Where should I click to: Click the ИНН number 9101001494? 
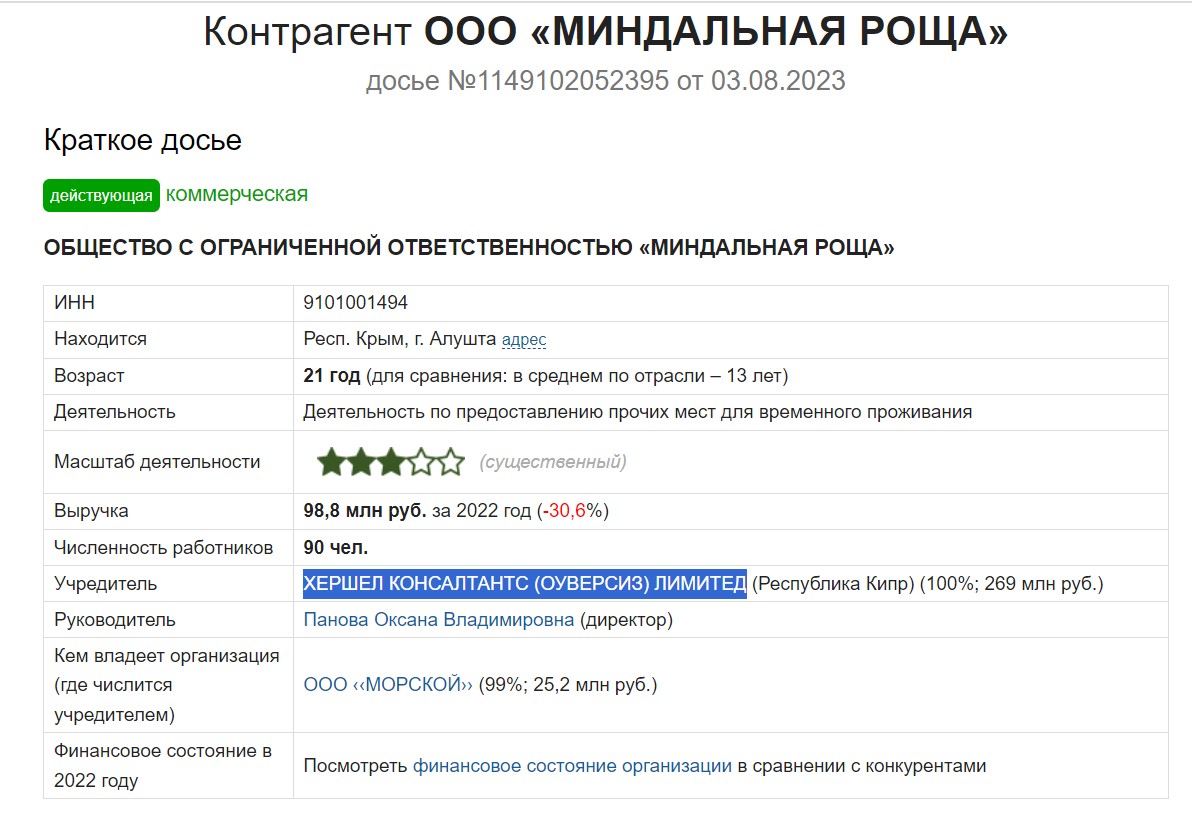coord(356,303)
